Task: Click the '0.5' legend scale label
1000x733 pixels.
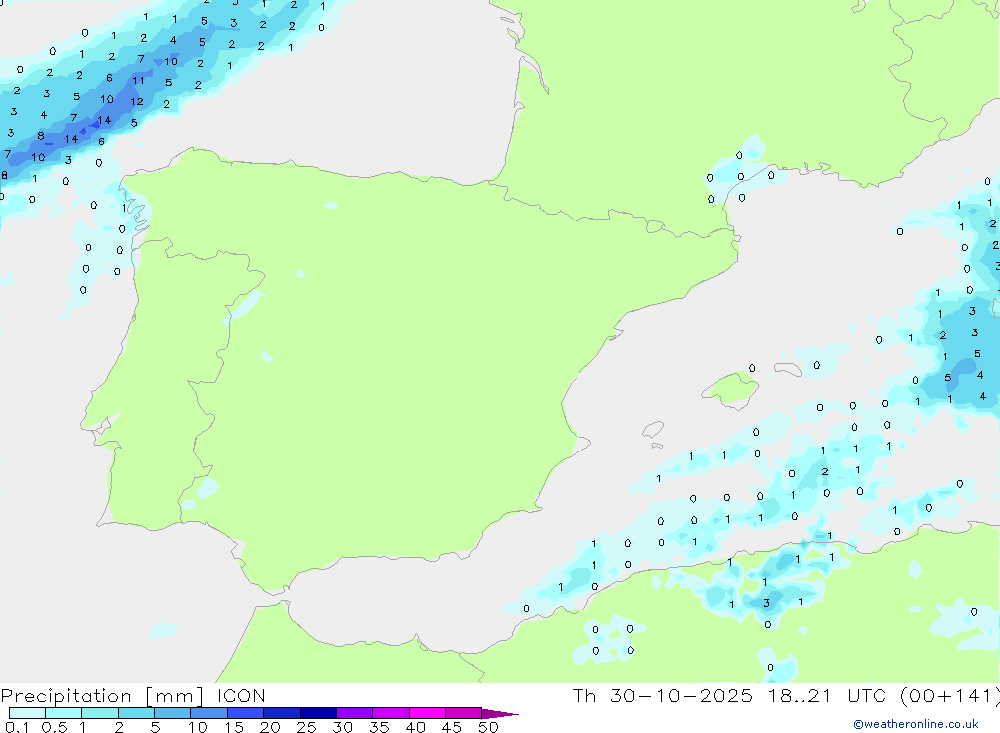Action: pos(54,727)
